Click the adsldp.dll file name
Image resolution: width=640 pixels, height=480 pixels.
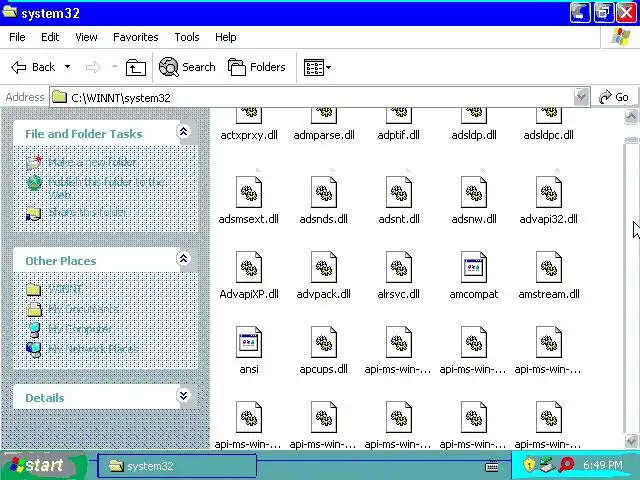coord(474,135)
